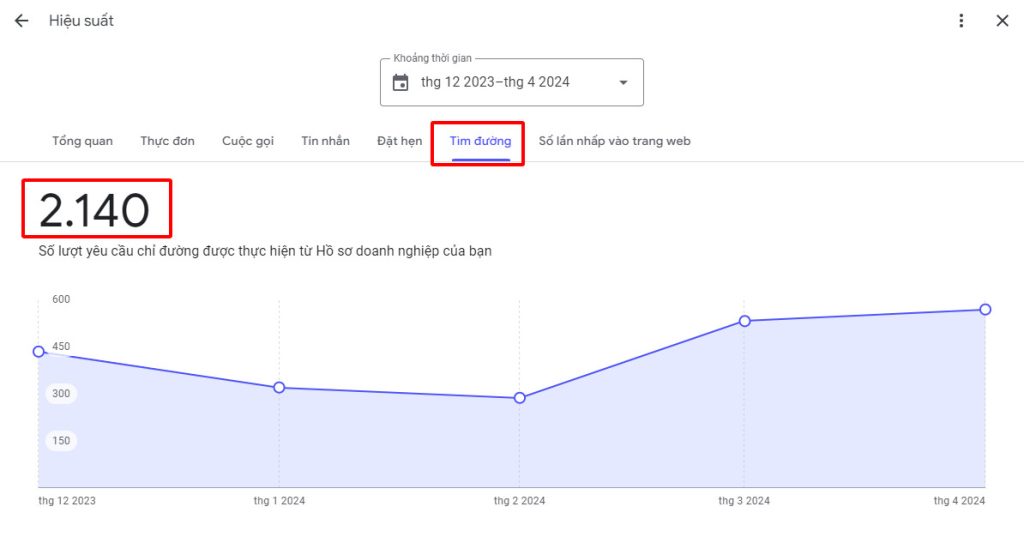Expand the Khoảng thời gian dropdown arrow
This screenshot has height=549, width=1024.
623,83
